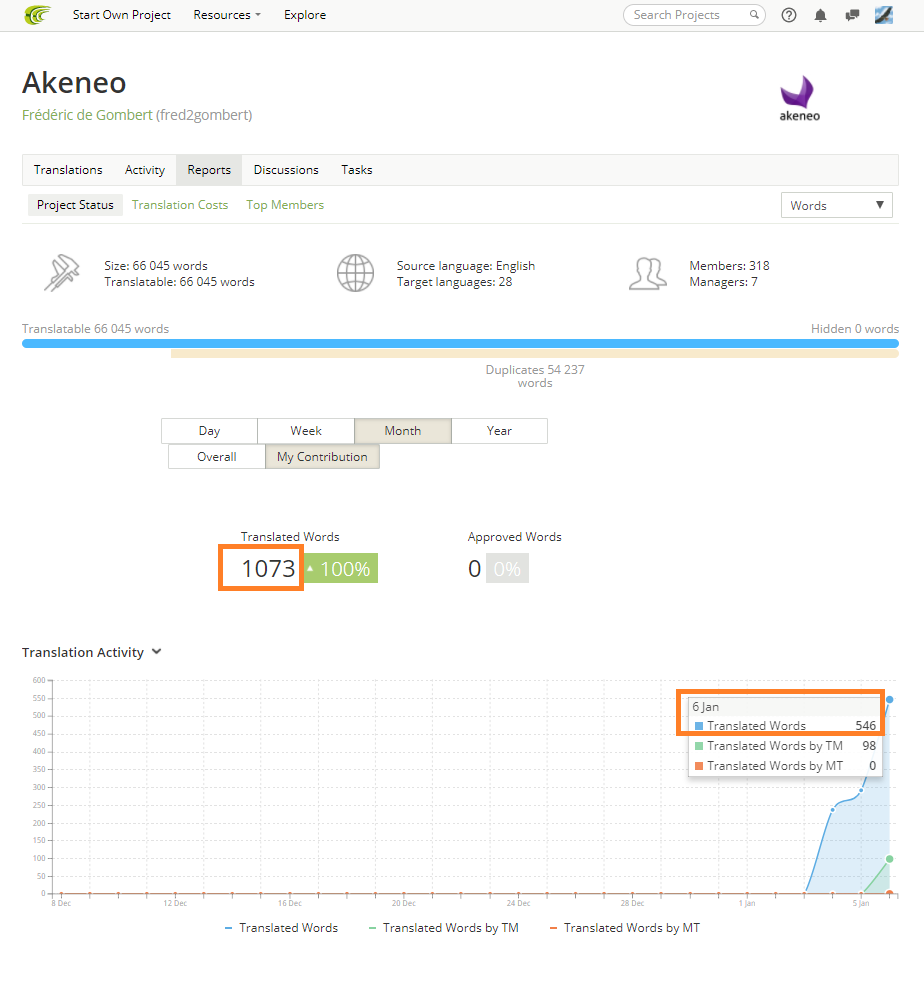Open Top Members report
This screenshot has height=996, width=924.
285,205
